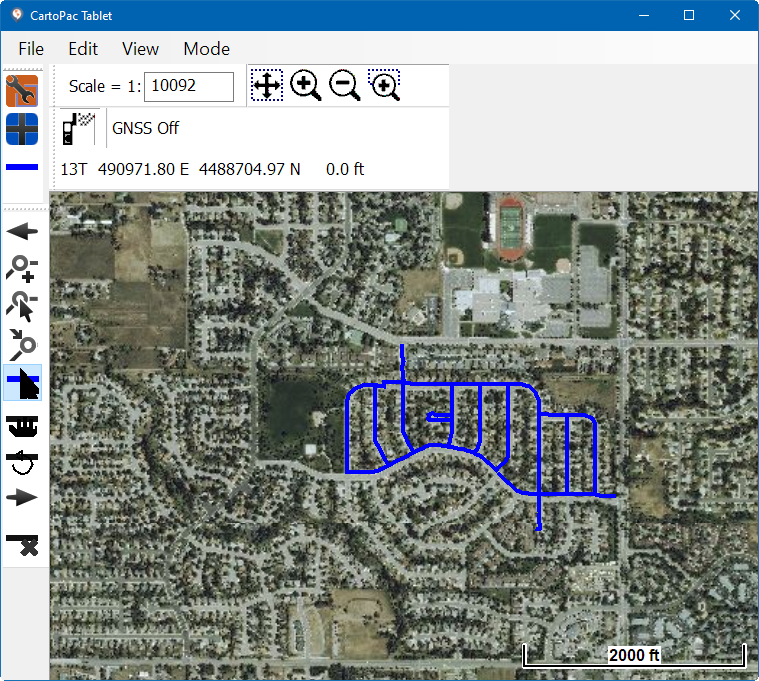Image resolution: width=759 pixels, height=681 pixels.
Task: Activate the Pan map tool
Action: tap(267, 86)
